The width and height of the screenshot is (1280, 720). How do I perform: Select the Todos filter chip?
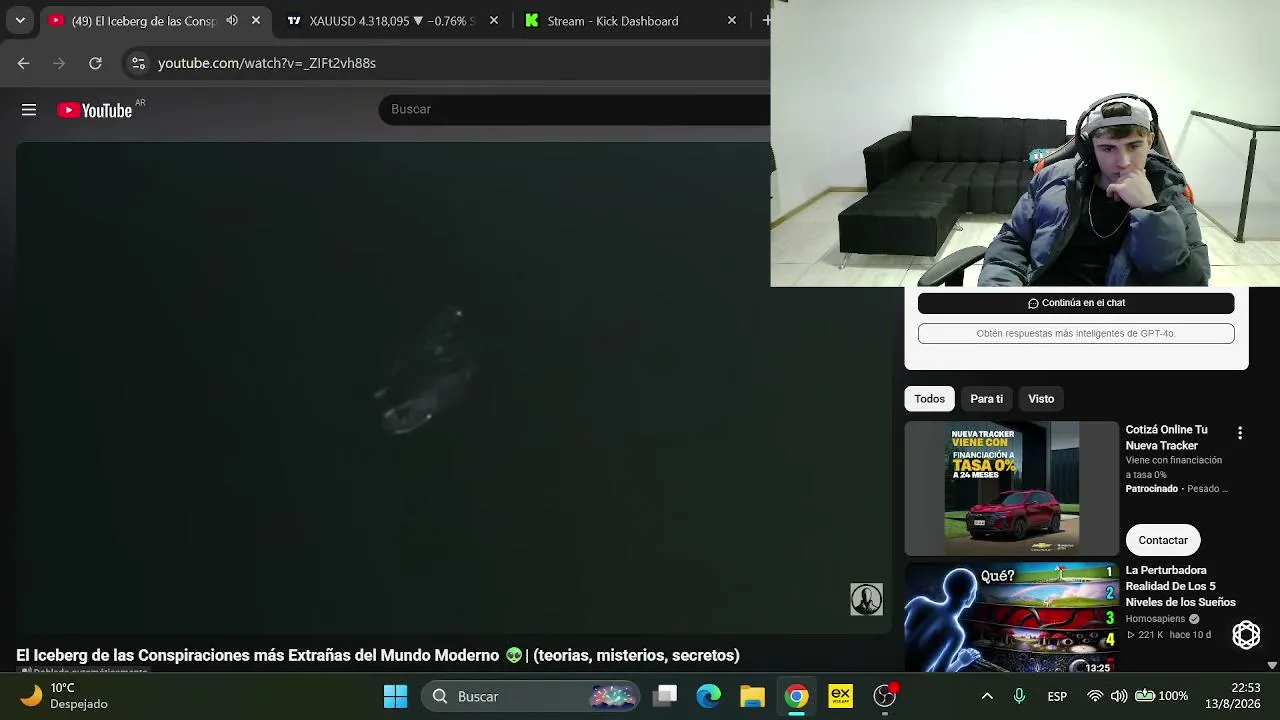coord(929,399)
